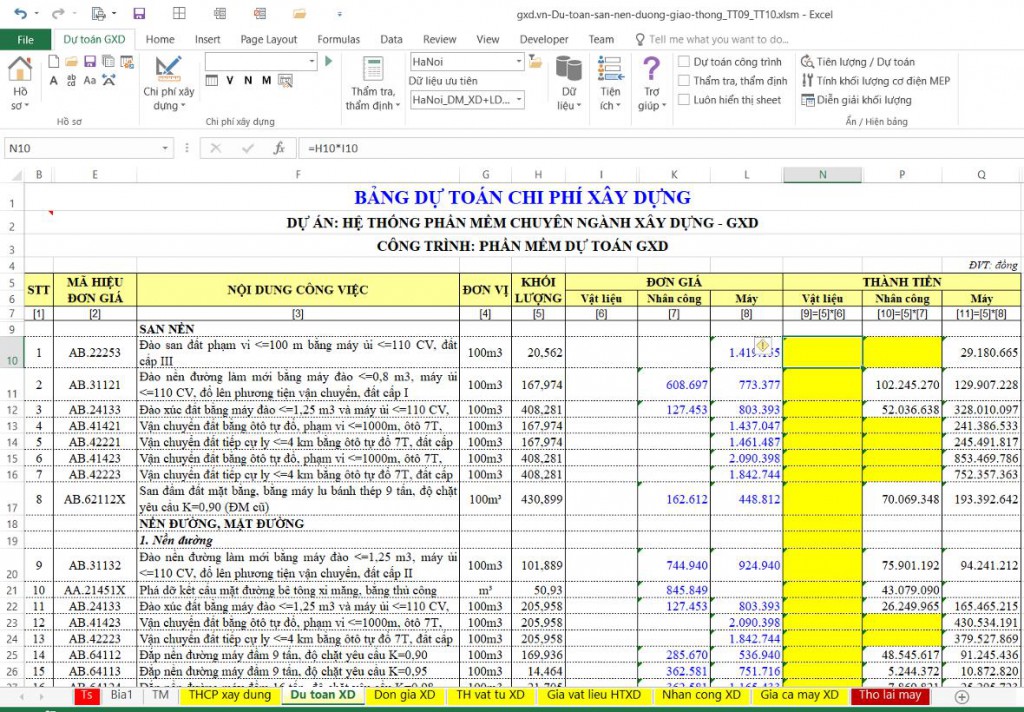Click the Redo arrow in the quick access toolbar
This screenshot has height=712, width=1024.
(58, 14)
